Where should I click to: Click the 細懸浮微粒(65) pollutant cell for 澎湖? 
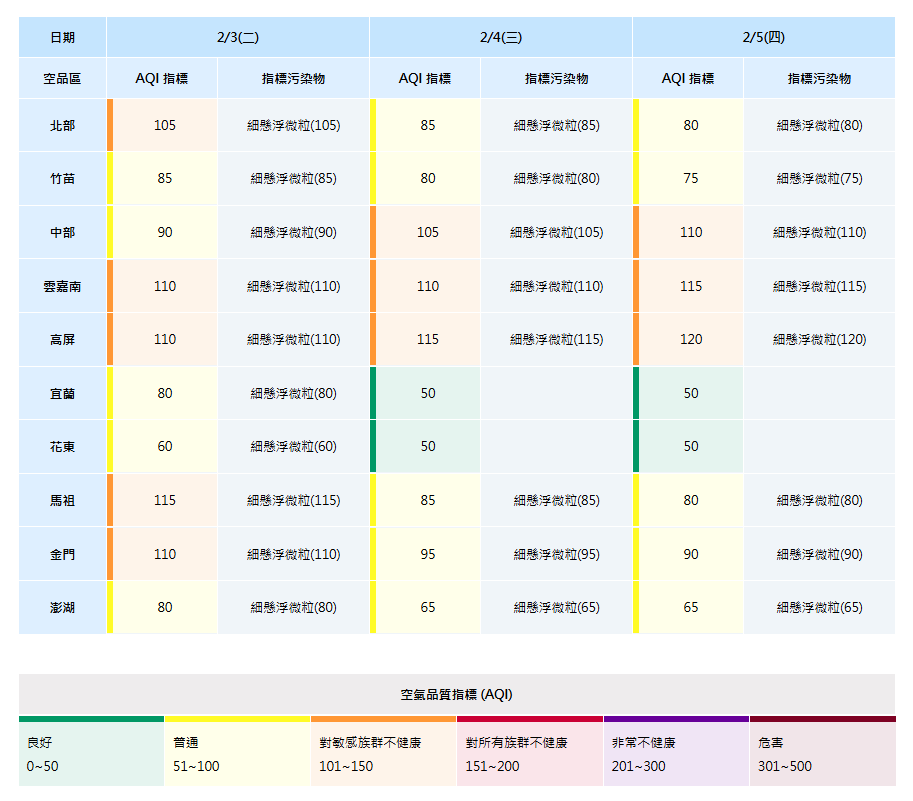(x=820, y=607)
